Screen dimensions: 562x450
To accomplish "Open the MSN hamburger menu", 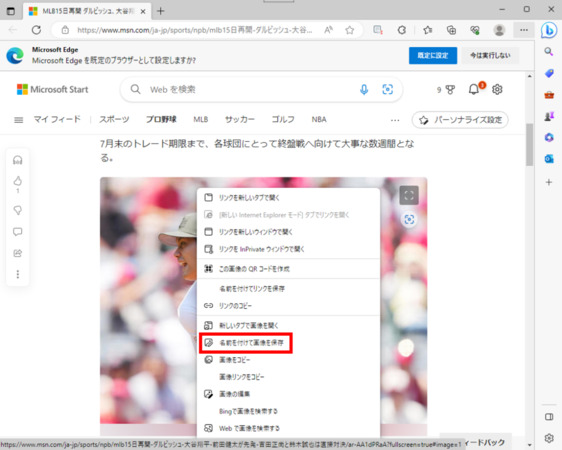I will 18,120.
